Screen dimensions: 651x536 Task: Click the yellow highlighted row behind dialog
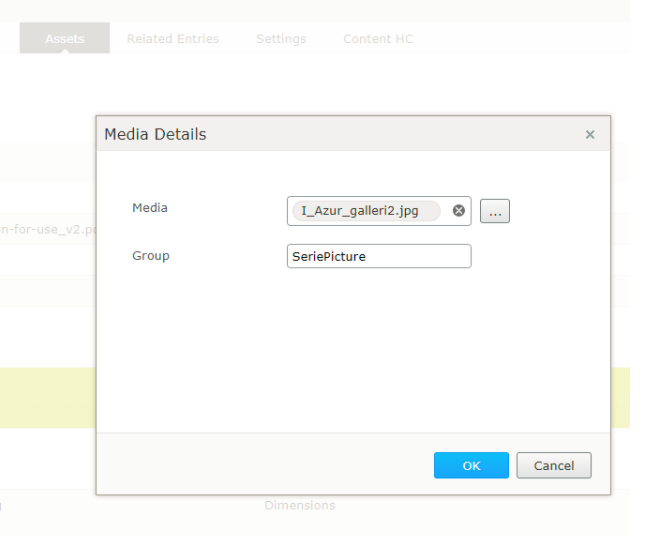click(x=620, y=397)
